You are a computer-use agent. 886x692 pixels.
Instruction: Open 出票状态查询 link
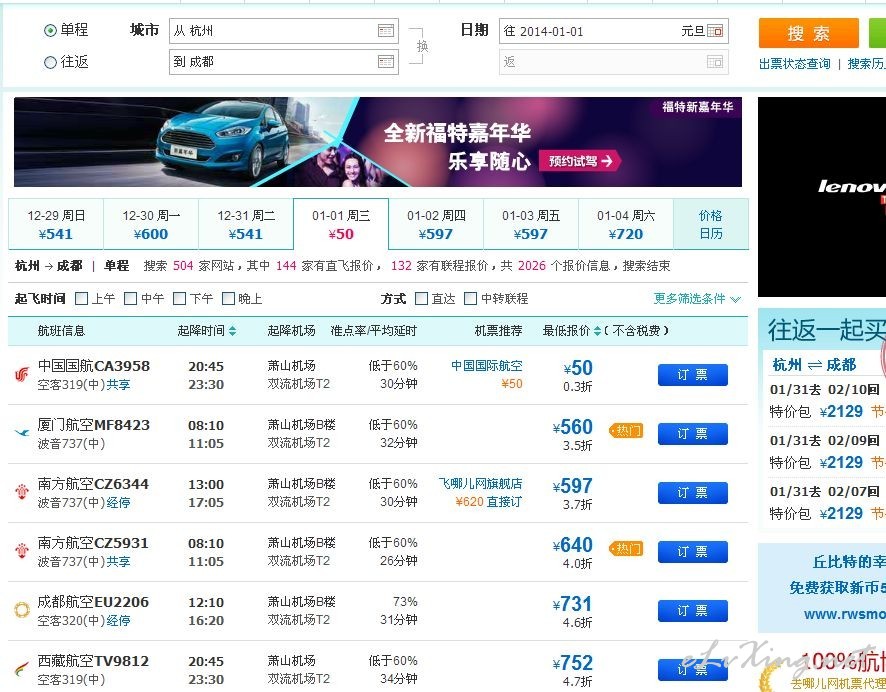click(794, 64)
